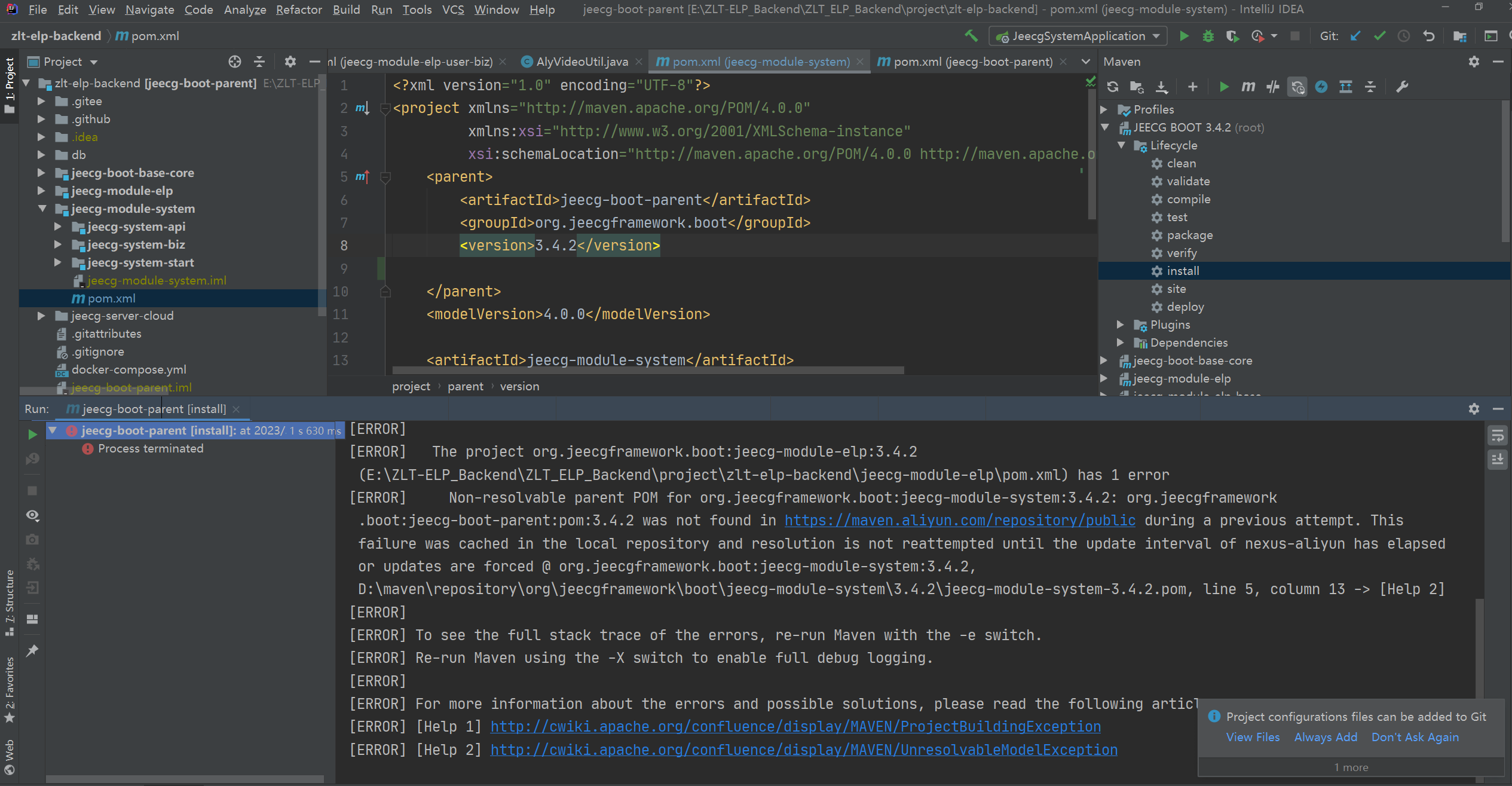This screenshot has width=1512, height=786.
Task: Open Project panel settings gear
Action: pyautogui.click(x=290, y=62)
